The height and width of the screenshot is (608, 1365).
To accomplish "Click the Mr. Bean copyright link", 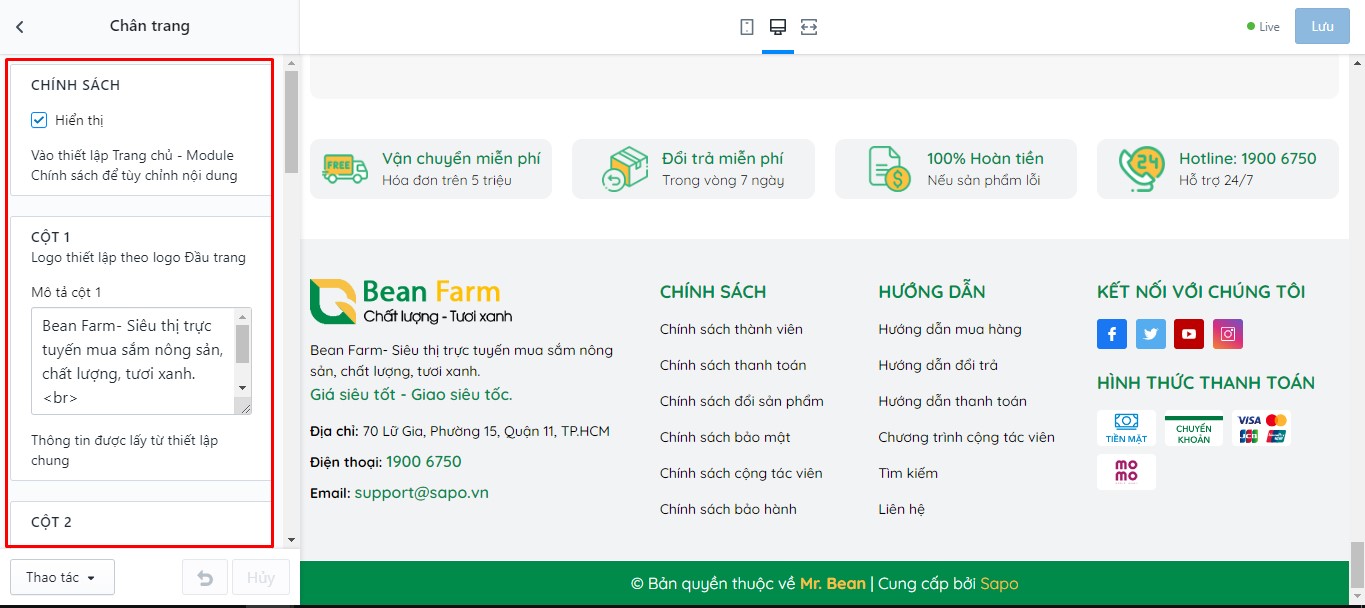I will click(x=833, y=583).
